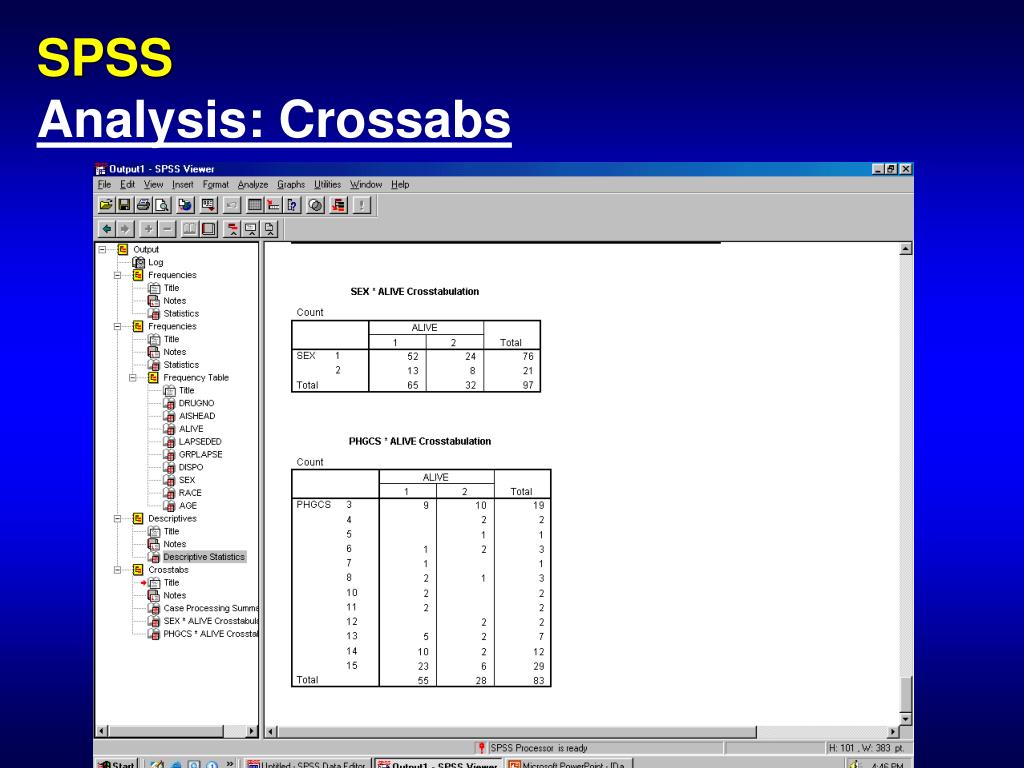Screen dimensions: 1024x768
Task: Click the Designate Window exclamation icon
Action: point(361,205)
